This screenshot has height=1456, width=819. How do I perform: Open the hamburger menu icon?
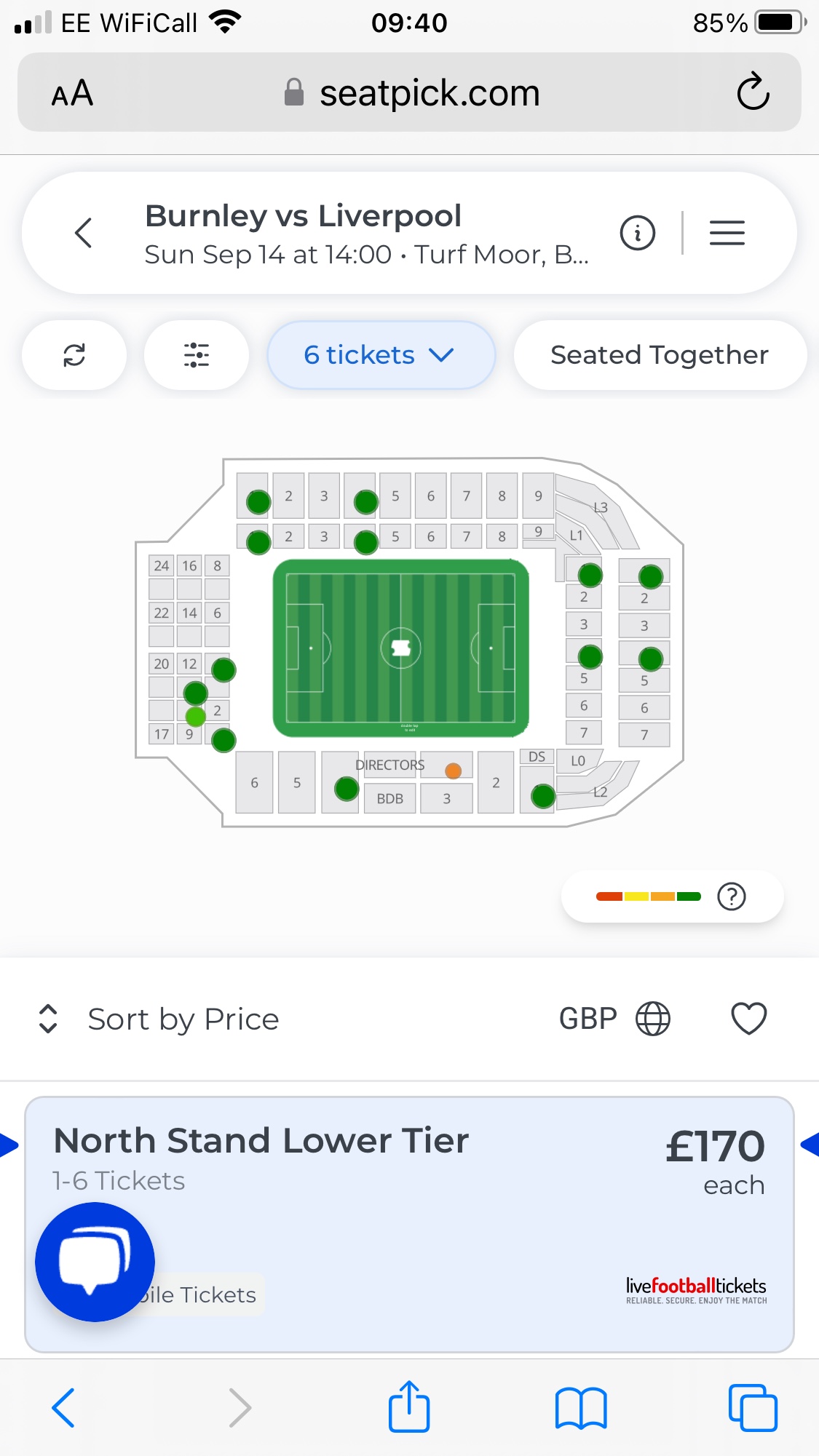pyautogui.click(x=727, y=234)
